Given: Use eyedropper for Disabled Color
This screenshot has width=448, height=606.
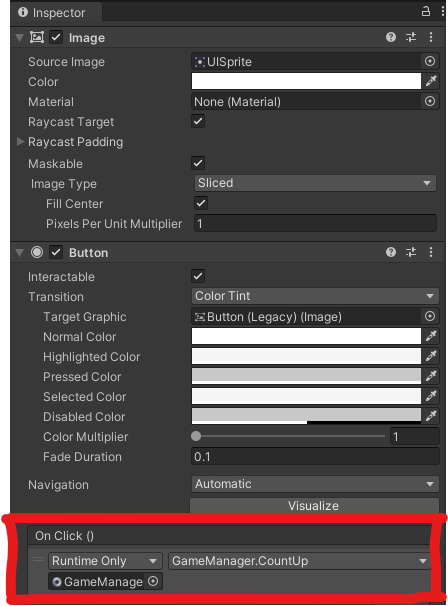Looking at the screenshot, I should coord(431,416).
